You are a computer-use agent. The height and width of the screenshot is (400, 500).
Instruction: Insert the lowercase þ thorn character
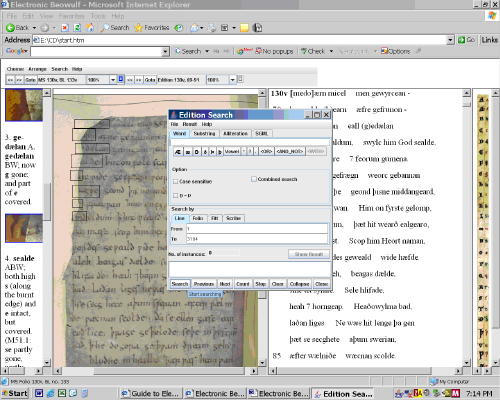pyautogui.click(x=220, y=152)
